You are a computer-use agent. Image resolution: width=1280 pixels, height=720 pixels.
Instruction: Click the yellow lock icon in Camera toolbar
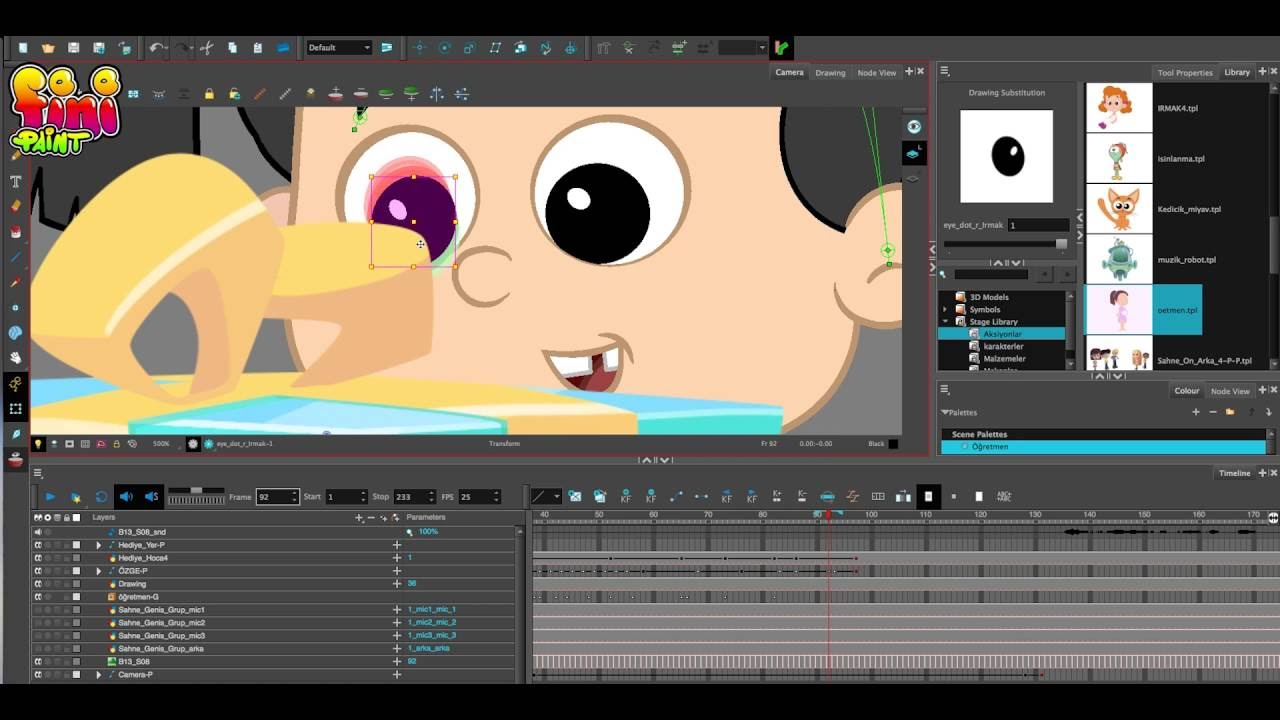(209, 94)
